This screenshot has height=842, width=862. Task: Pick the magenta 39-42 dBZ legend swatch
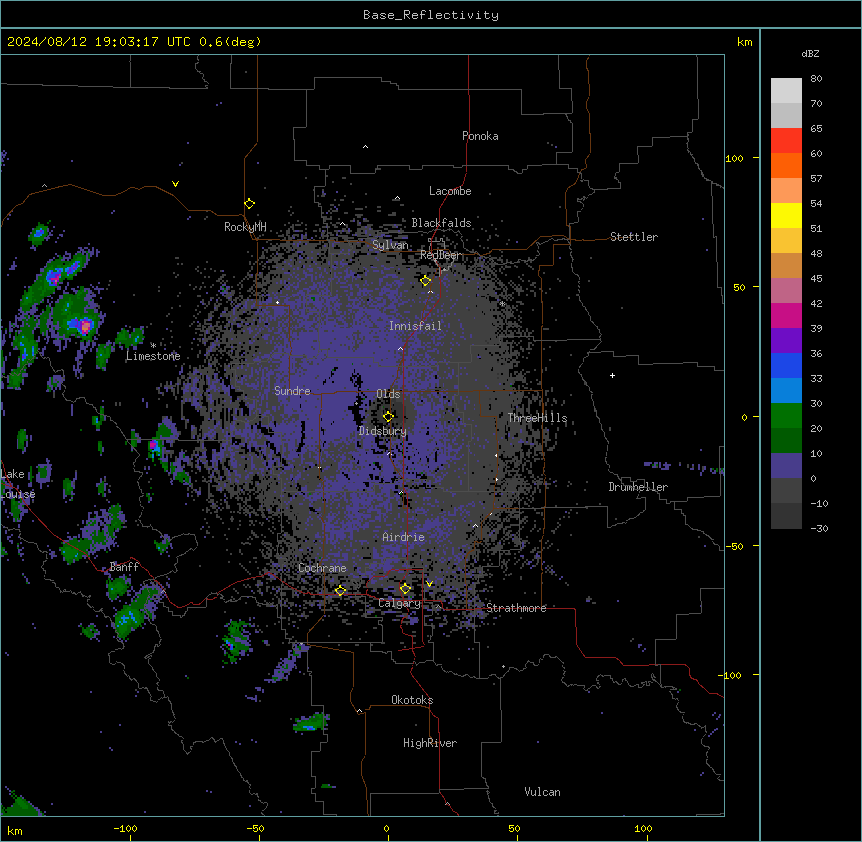tap(786, 315)
